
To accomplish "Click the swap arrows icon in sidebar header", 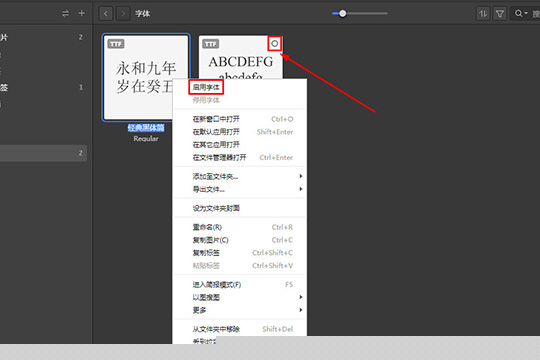I will pyautogui.click(x=65, y=13).
